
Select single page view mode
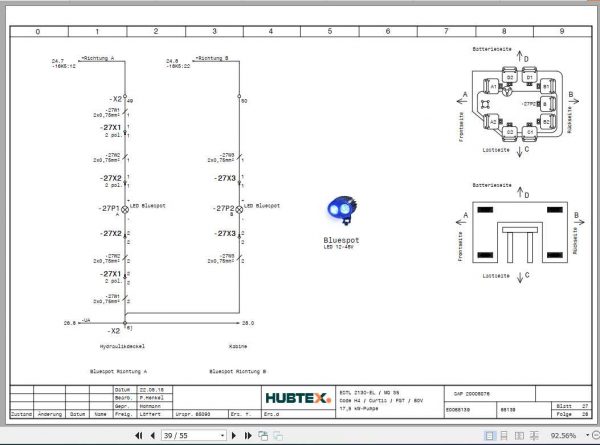click(x=489, y=435)
